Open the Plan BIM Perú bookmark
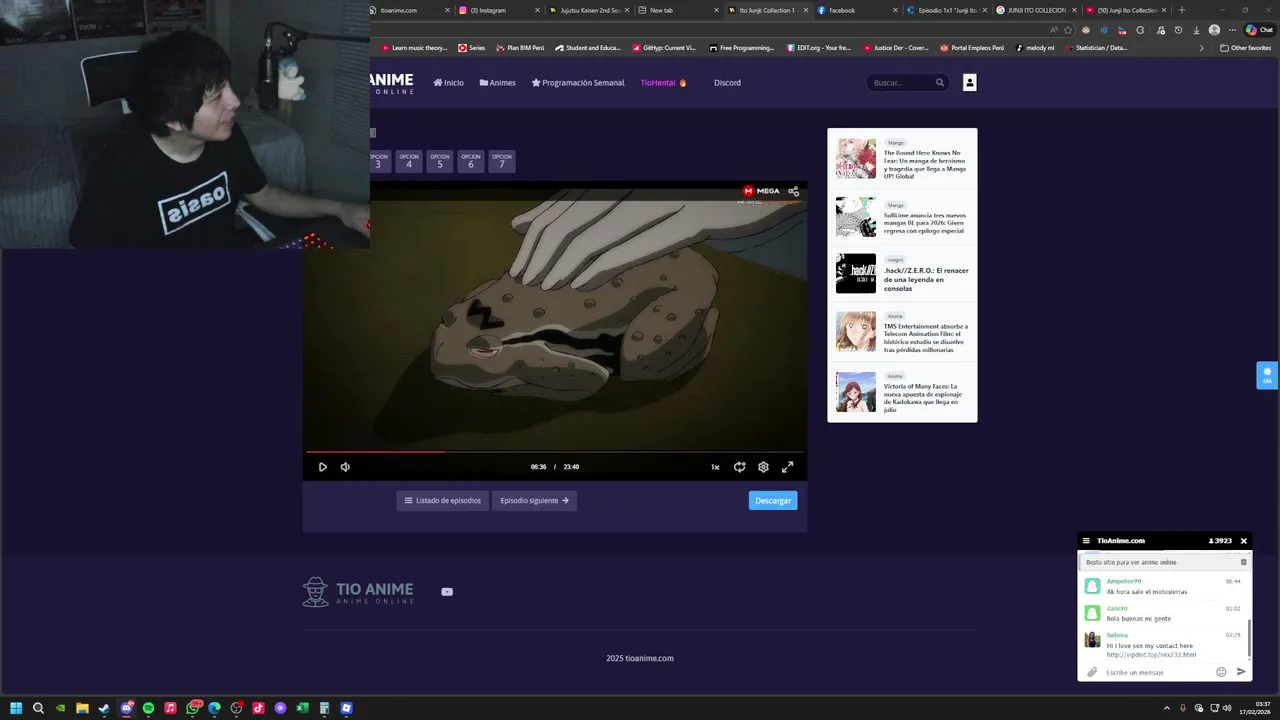1280x720 pixels. tap(520, 48)
